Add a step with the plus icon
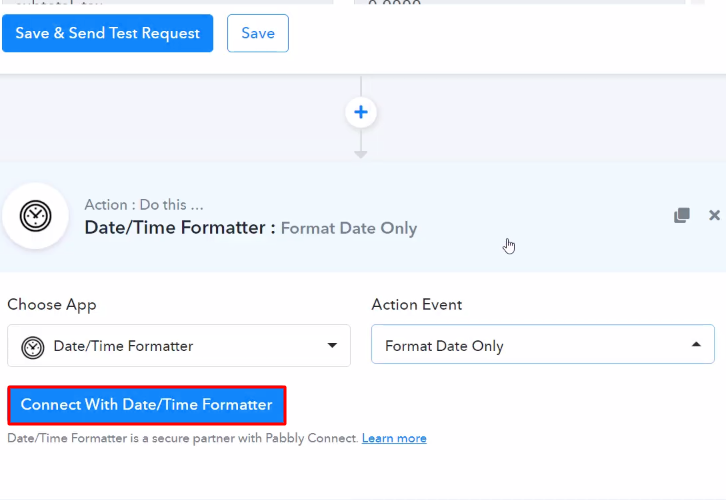This screenshot has width=726, height=500. (x=361, y=112)
